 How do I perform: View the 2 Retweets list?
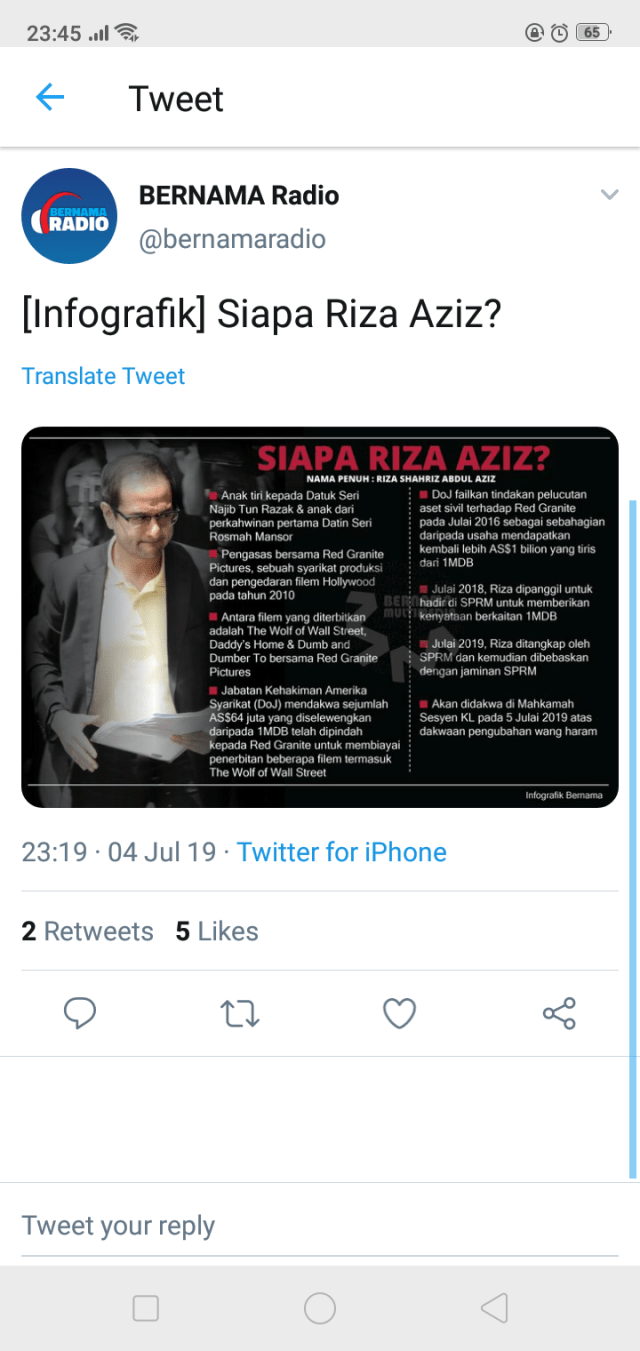87,931
